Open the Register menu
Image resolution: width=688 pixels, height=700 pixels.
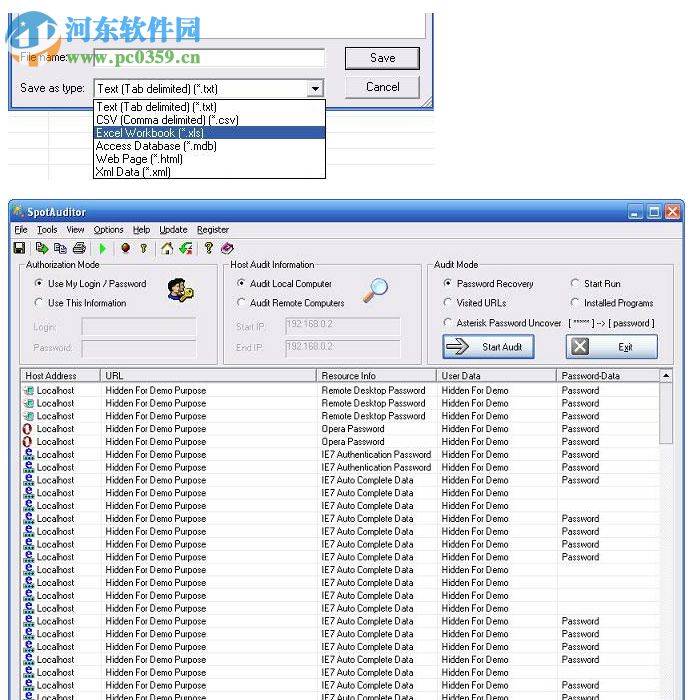(x=213, y=229)
